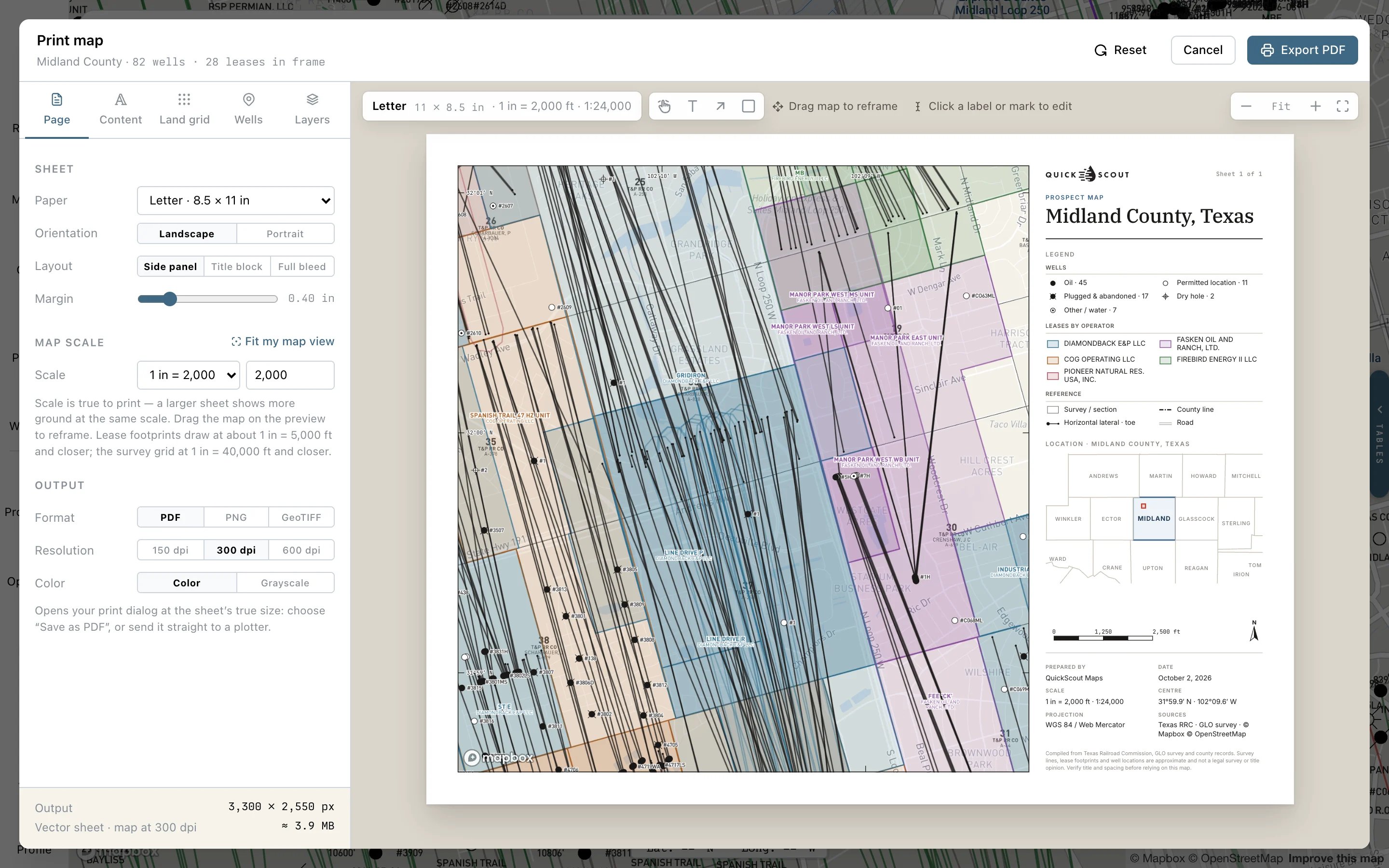Set resolution to 150 dpi

(170, 550)
